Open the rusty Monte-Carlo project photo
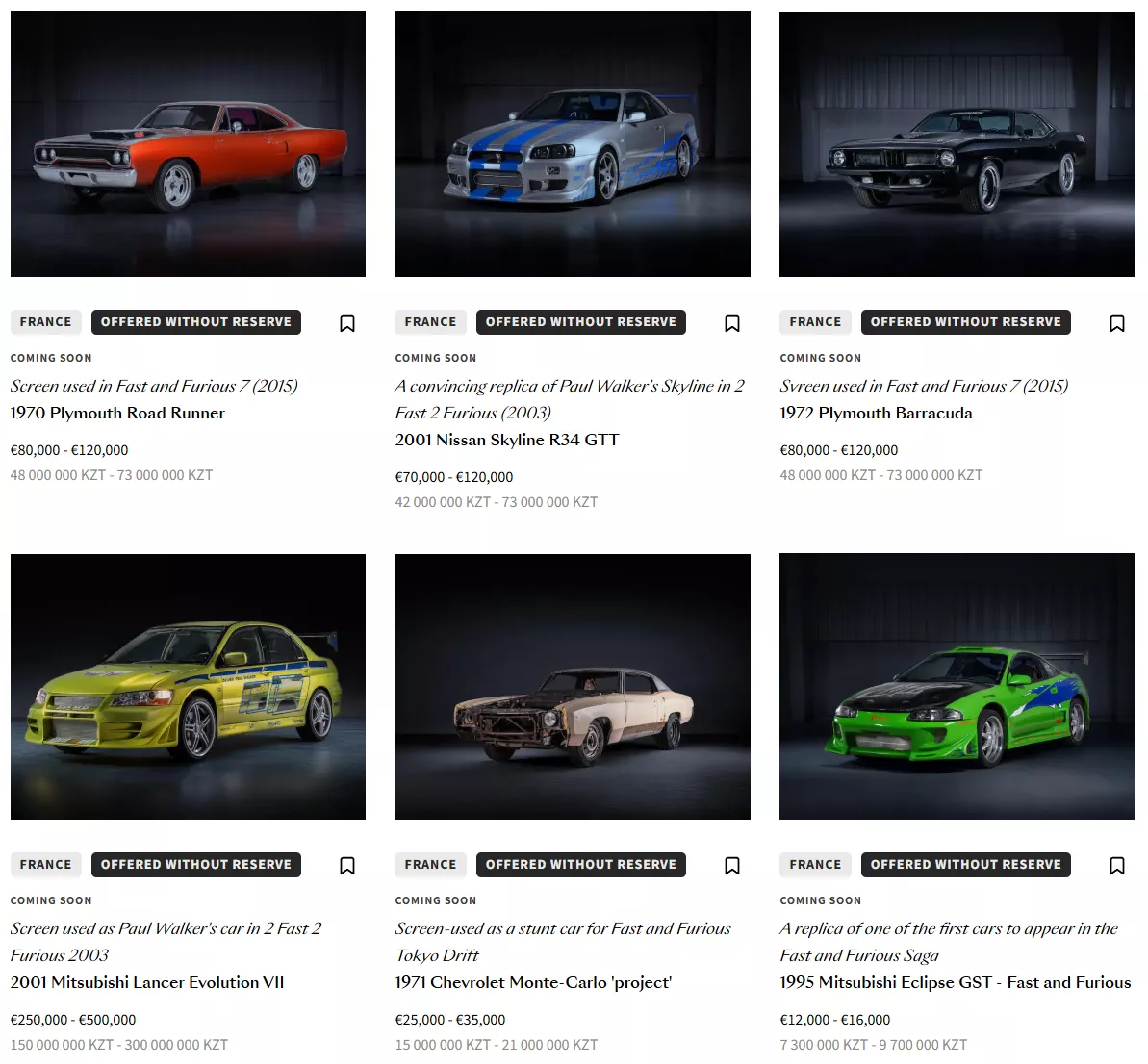The width and height of the screenshot is (1148, 1064). click(x=573, y=686)
